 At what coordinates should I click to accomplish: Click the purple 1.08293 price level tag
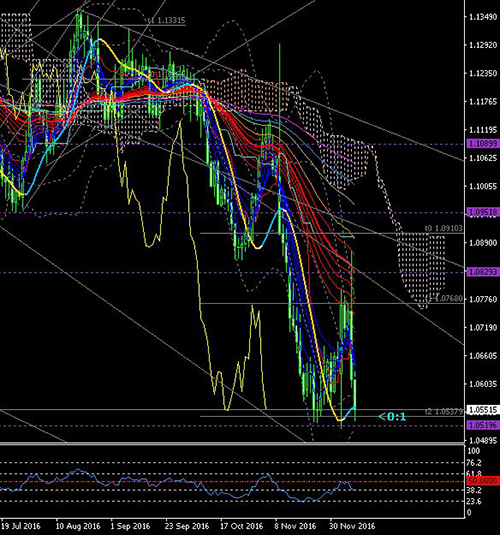pyautogui.click(x=483, y=272)
